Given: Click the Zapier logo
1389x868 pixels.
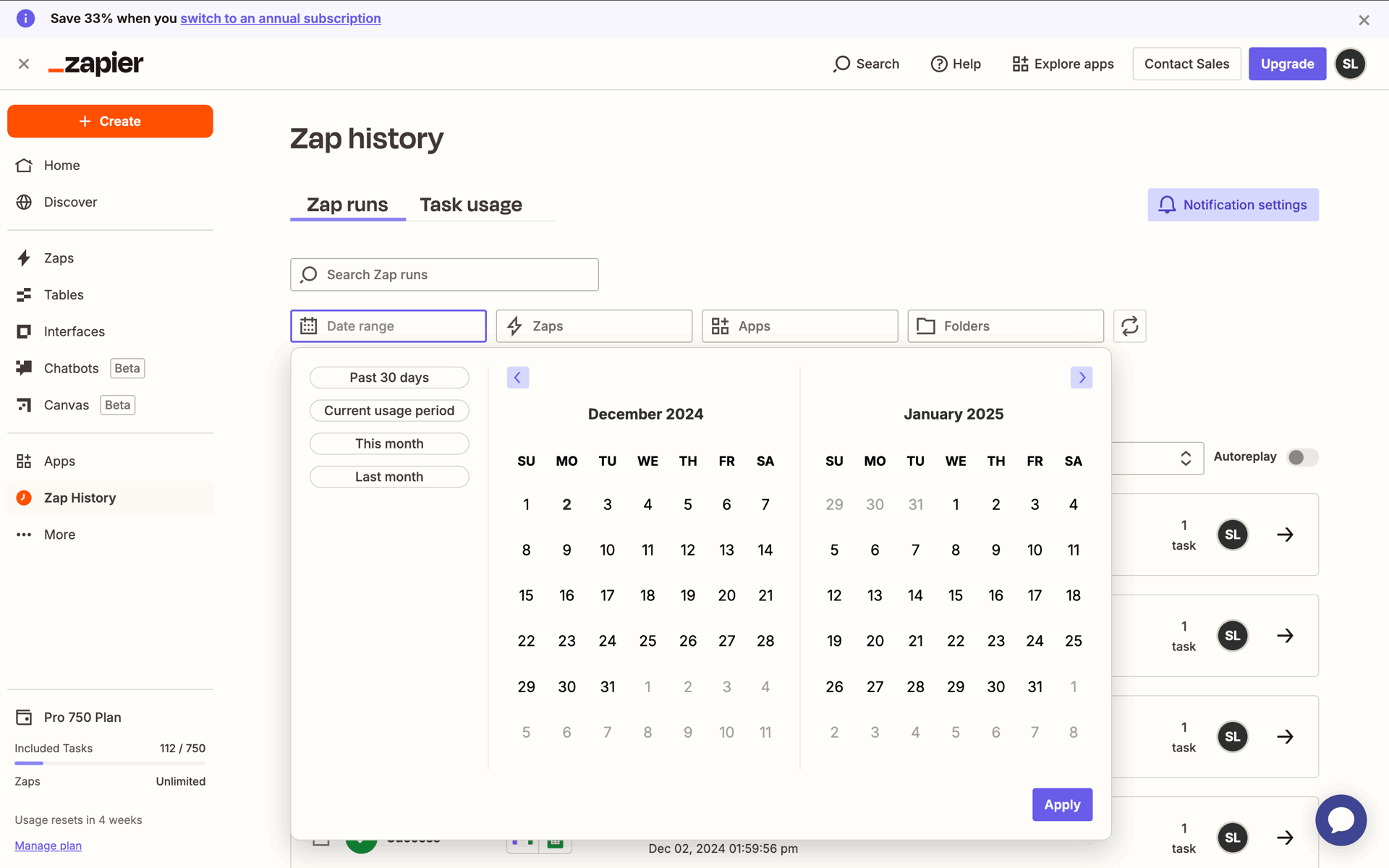Looking at the screenshot, I should click(x=95, y=64).
